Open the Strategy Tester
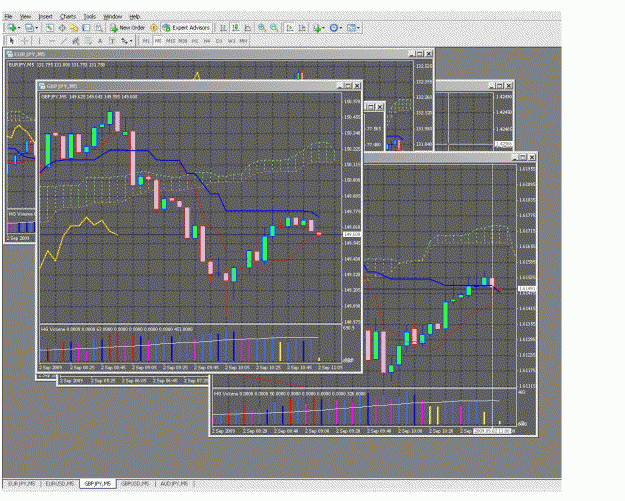This screenshot has width=625, height=501. point(99,28)
